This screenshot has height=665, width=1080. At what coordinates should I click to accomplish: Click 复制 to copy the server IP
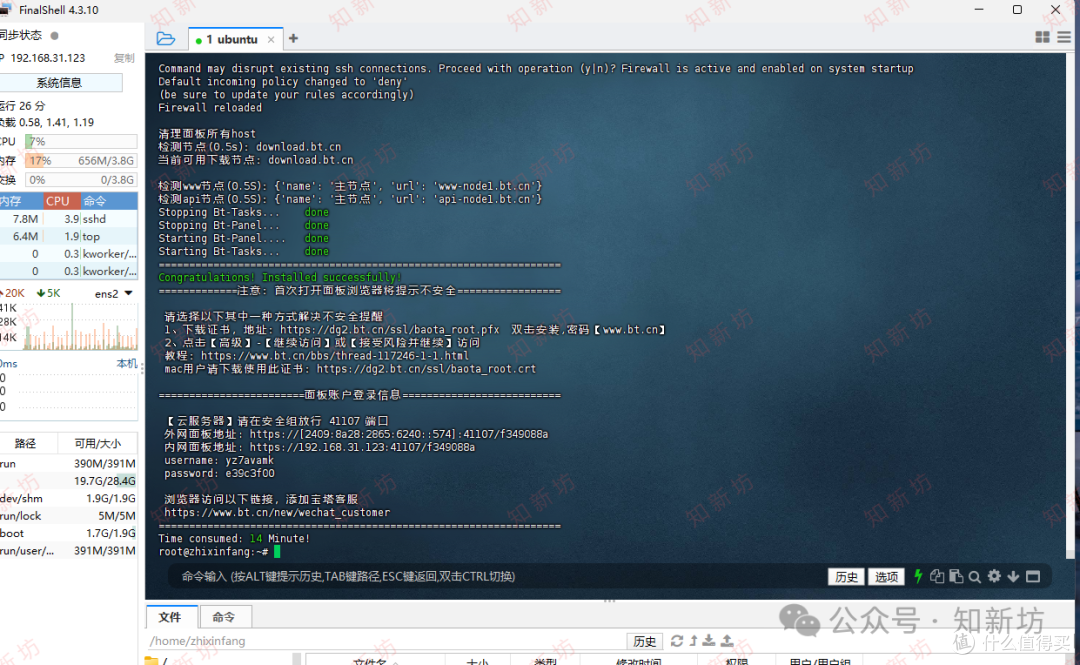124,57
